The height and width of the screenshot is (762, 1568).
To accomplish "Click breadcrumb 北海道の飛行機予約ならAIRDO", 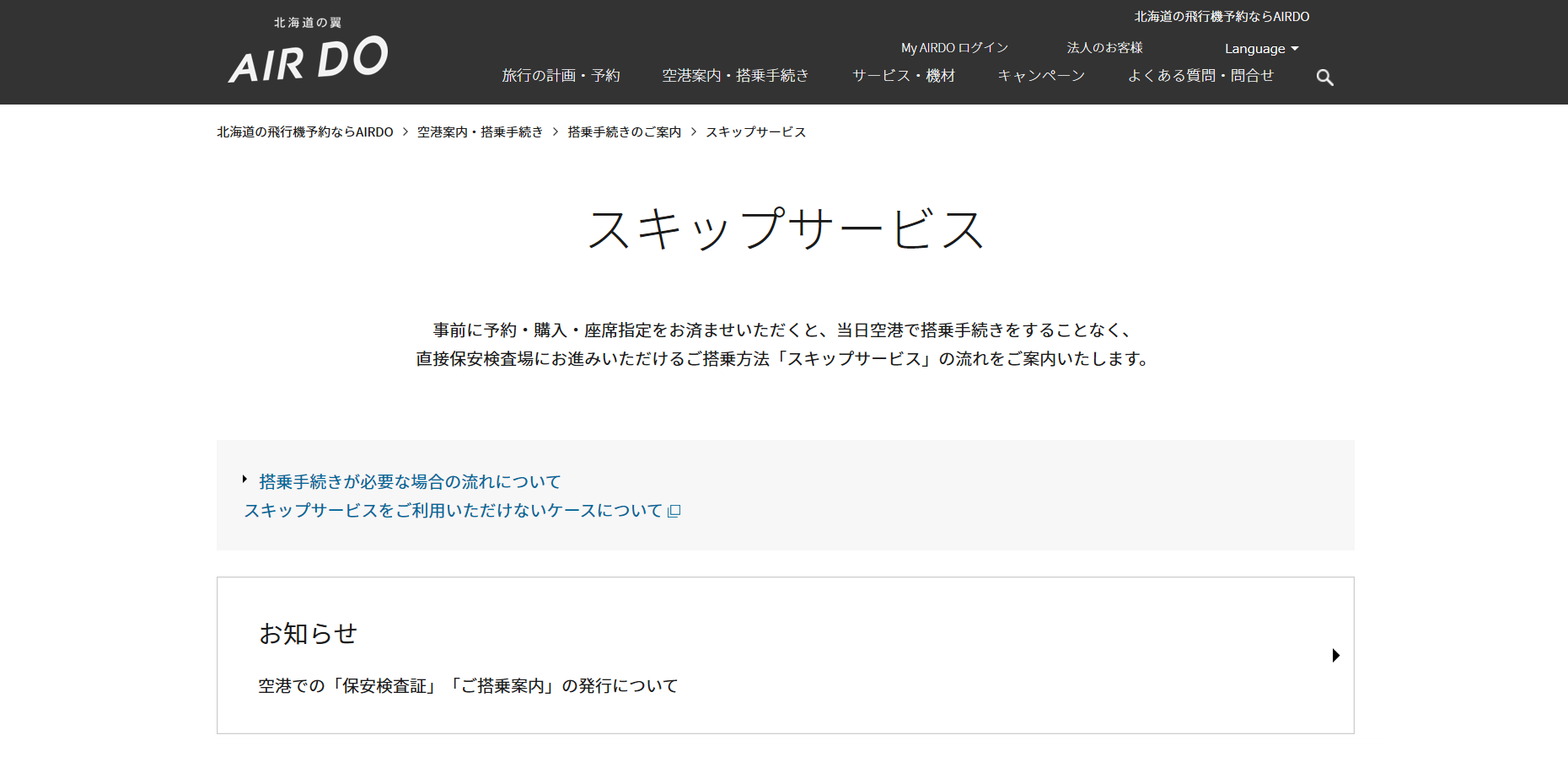I will click(x=305, y=132).
